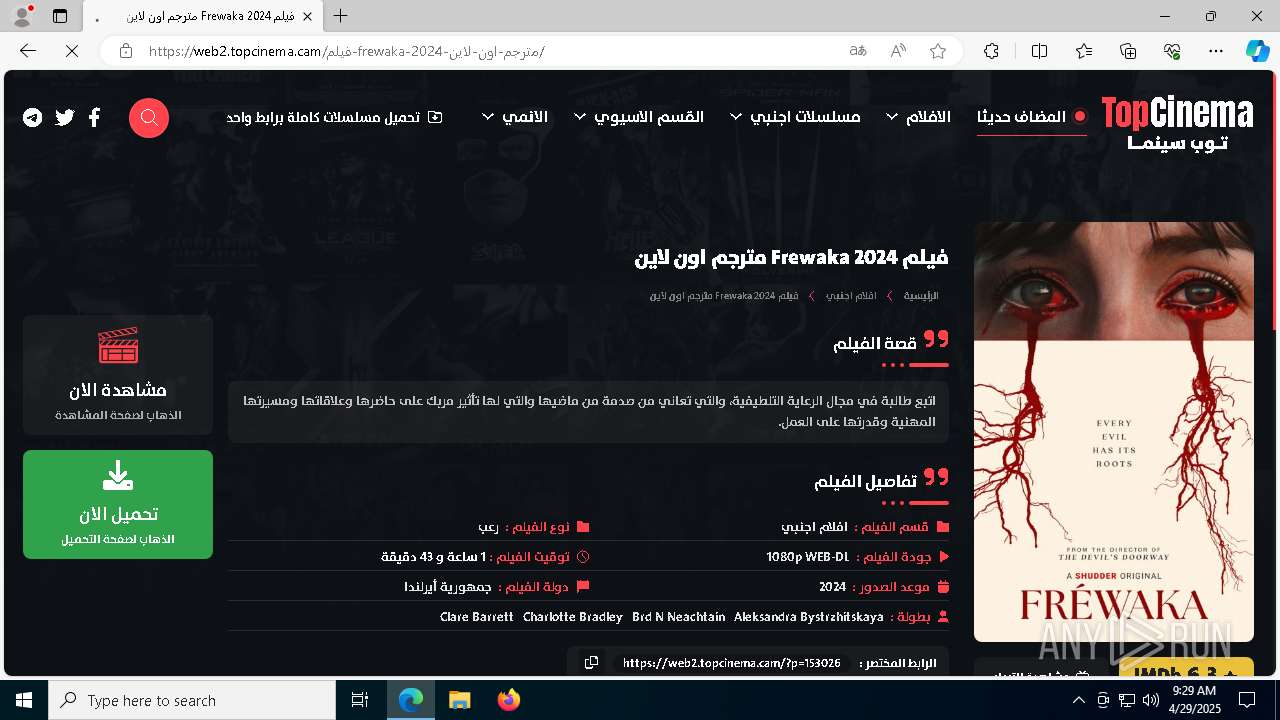Open network icon in tray
The height and width of the screenshot is (720, 1280).
pyautogui.click(x=1127, y=700)
